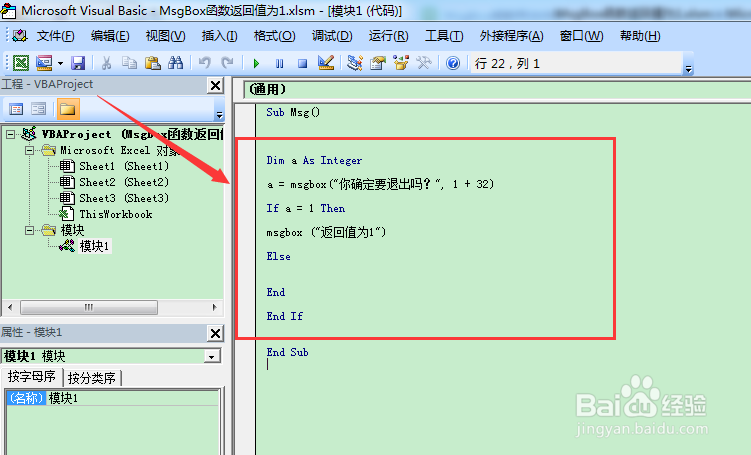This screenshot has height=455, width=751.
Task: Open Properties Window toolbar icon
Action: coord(378,63)
